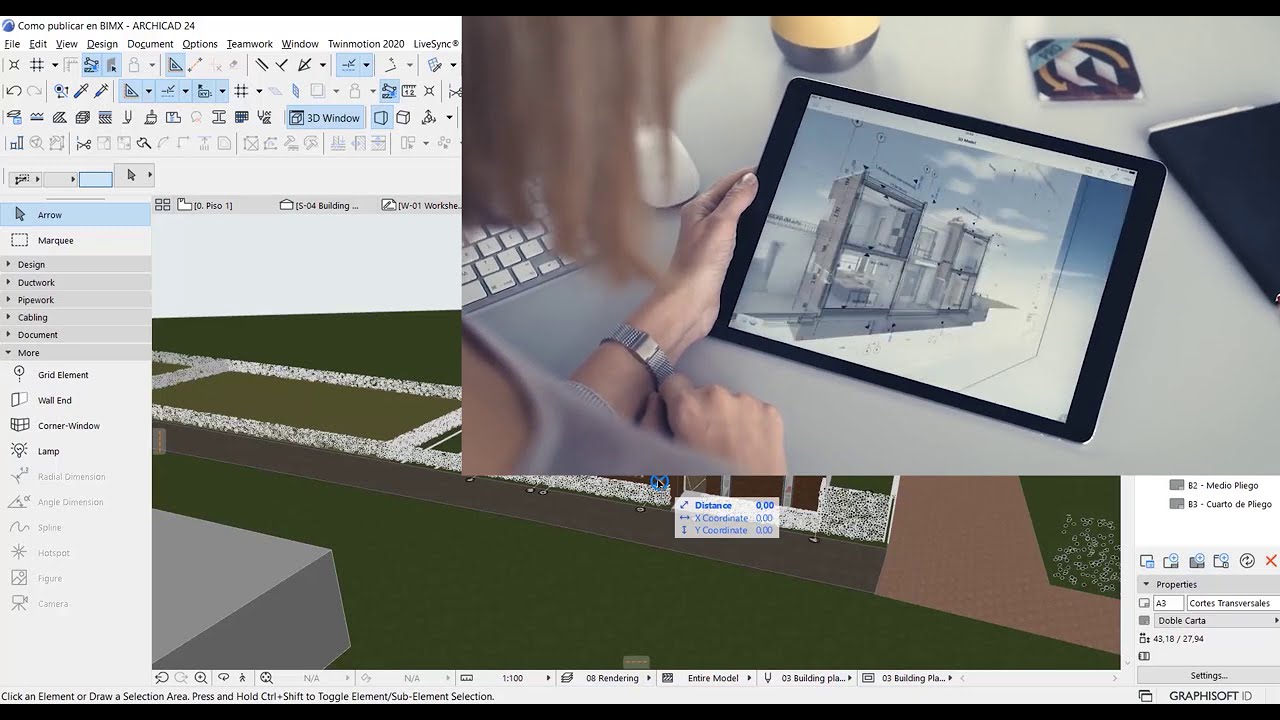Activate the Inject Parameters syringe
The image size is (1280, 720).
[x=101, y=91]
